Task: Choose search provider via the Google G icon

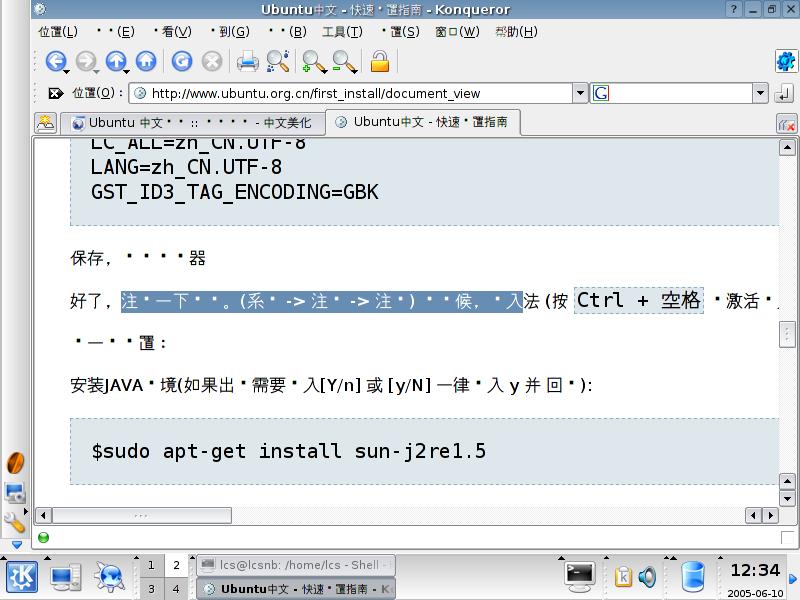Action: point(601,93)
